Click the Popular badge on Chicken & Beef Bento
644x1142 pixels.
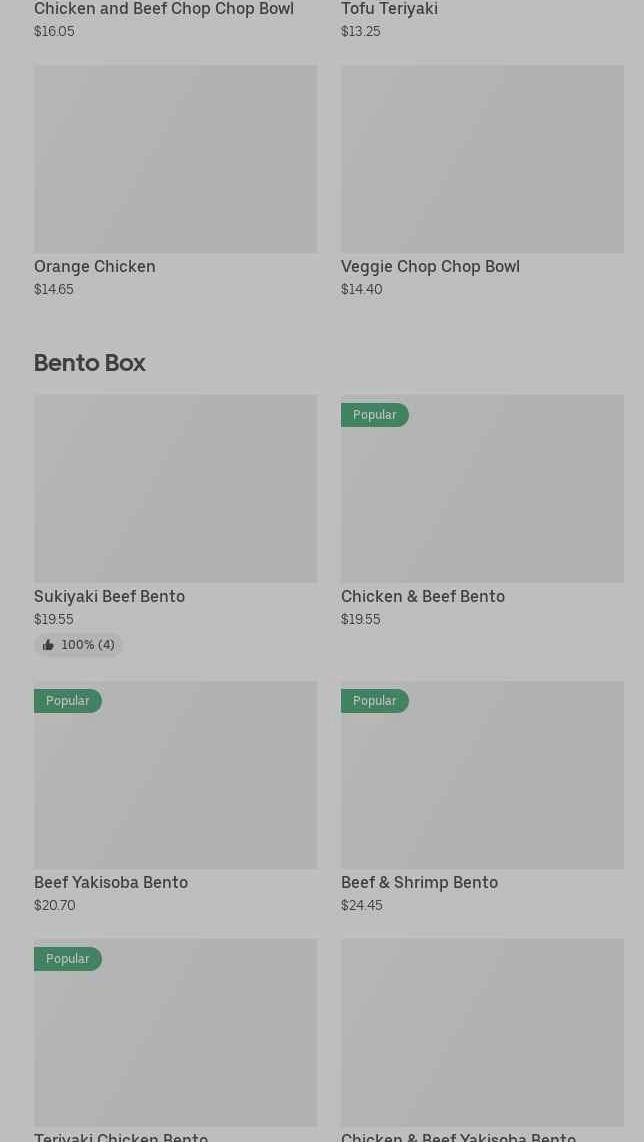pyautogui.click(x=374, y=415)
